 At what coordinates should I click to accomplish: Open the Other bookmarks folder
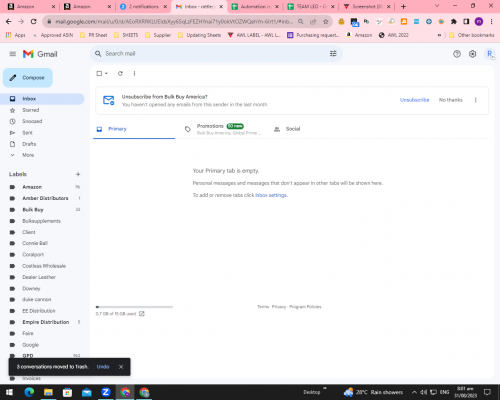point(472,35)
